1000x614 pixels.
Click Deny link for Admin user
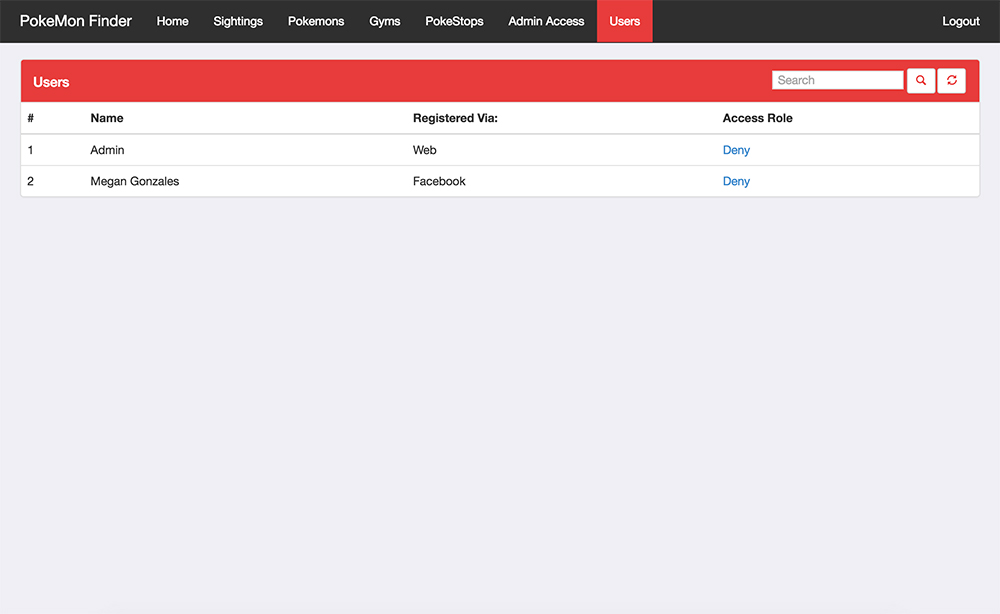click(x=736, y=150)
